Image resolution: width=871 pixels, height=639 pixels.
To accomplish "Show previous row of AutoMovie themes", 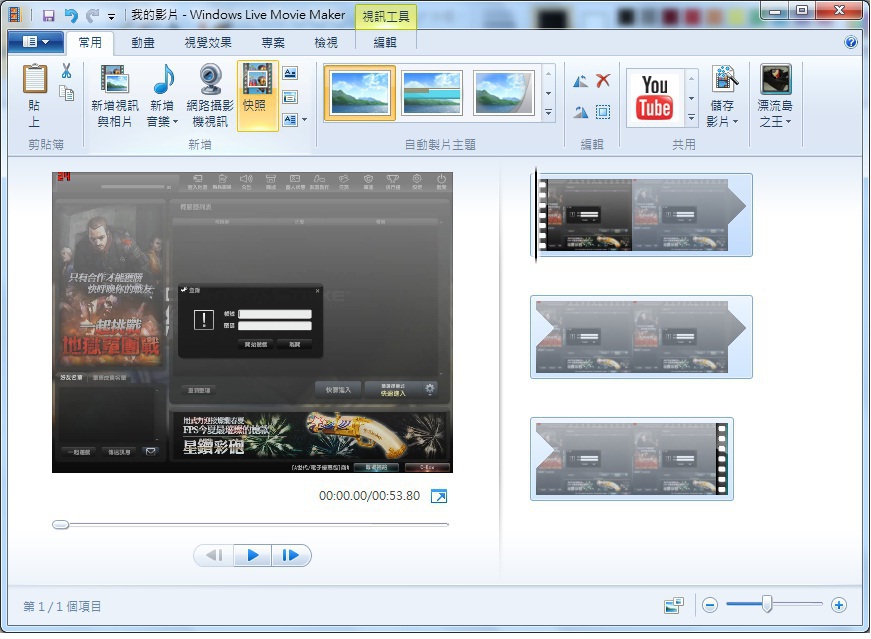I will pyautogui.click(x=548, y=74).
